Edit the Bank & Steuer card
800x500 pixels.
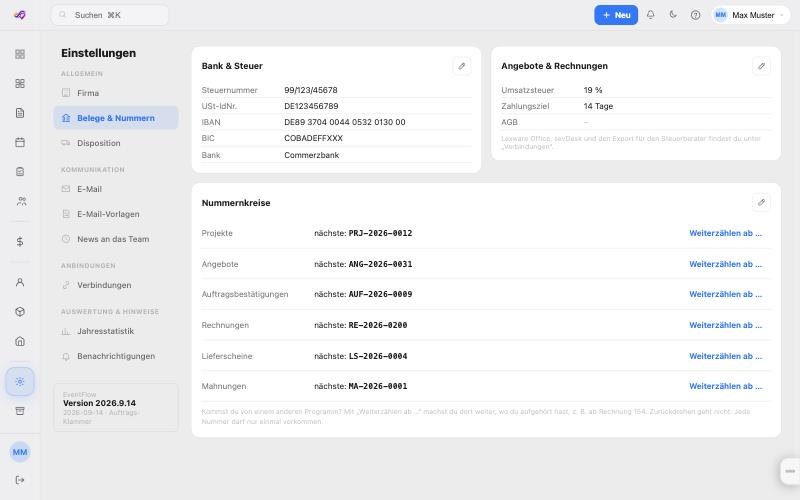(x=462, y=66)
